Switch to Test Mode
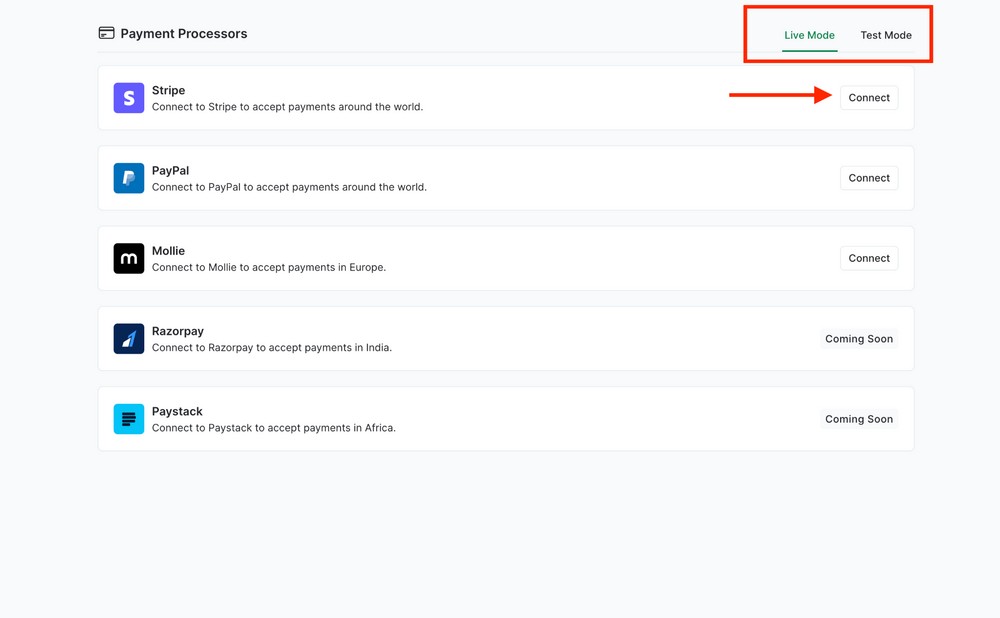The image size is (1000, 618). point(887,35)
